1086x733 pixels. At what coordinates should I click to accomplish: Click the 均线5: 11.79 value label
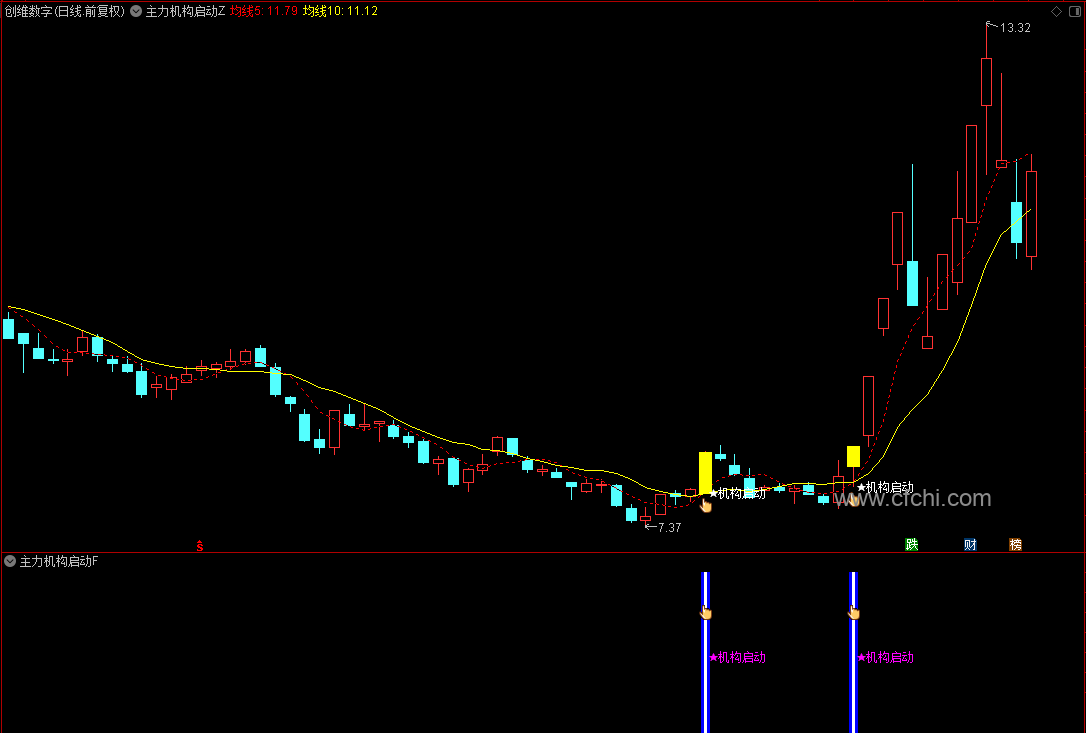(264, 11)
